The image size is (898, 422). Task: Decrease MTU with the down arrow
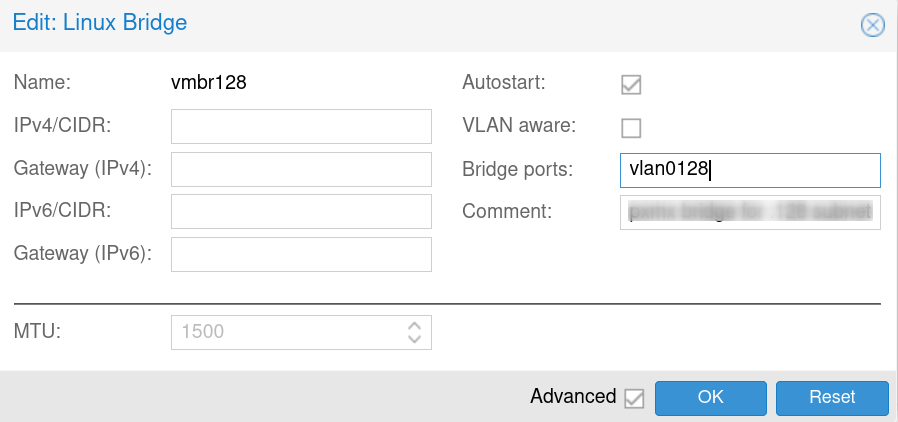[x=414, y=339]
